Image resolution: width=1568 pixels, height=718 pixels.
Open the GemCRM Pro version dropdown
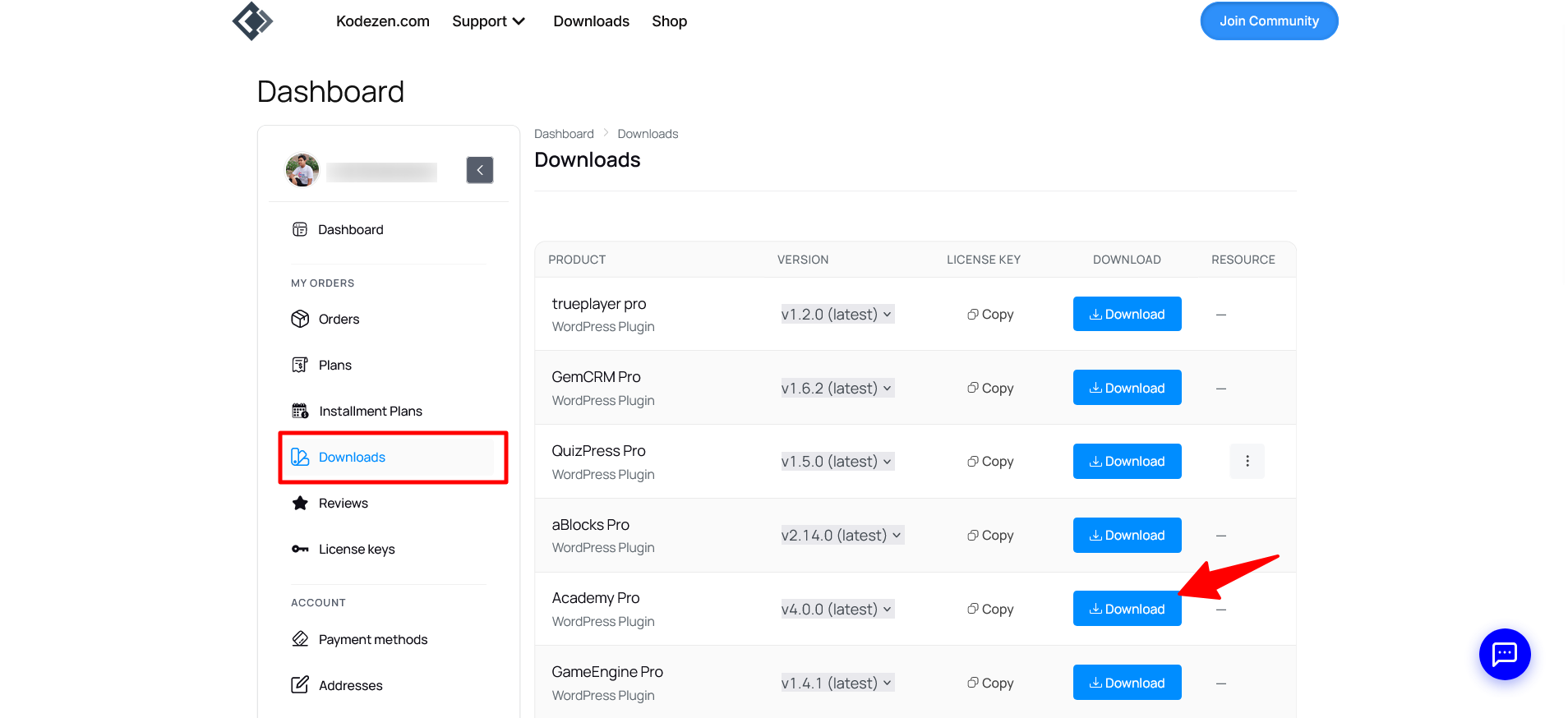pos(837,389)
